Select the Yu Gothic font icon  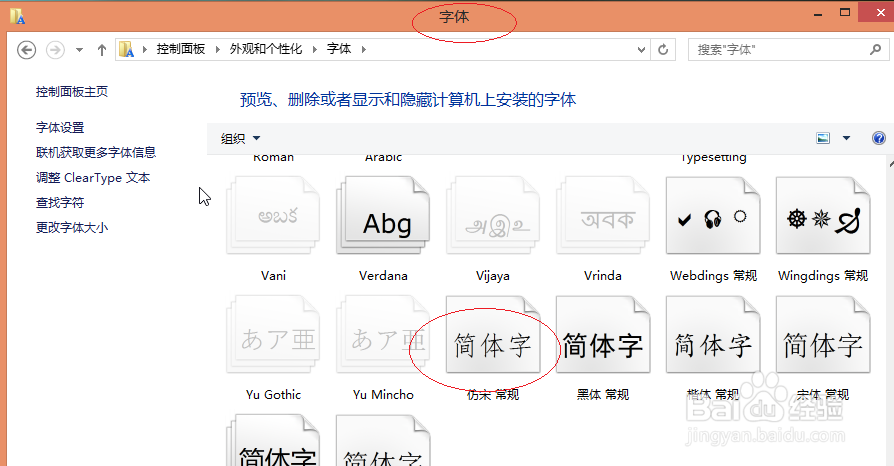(273, 334)
